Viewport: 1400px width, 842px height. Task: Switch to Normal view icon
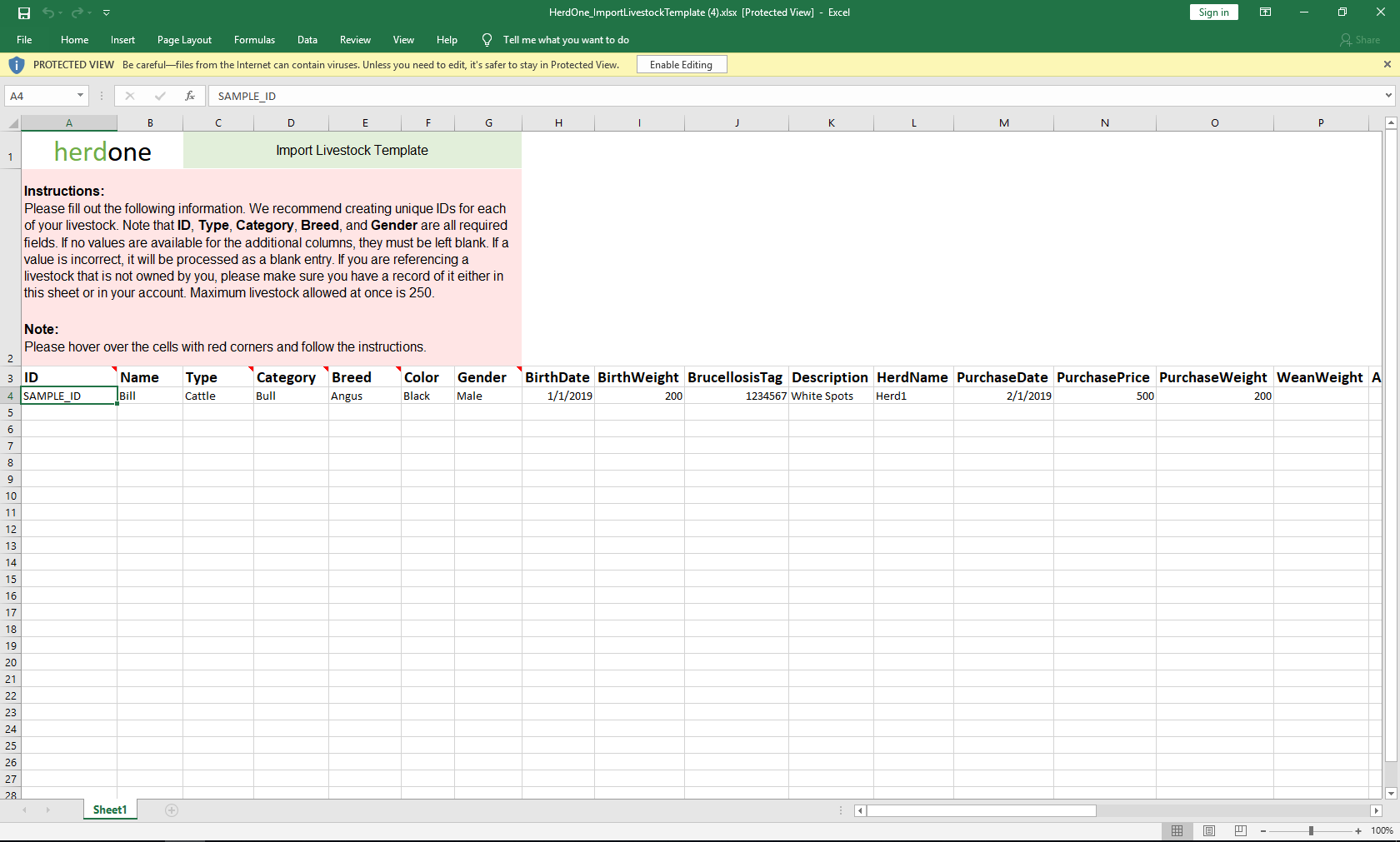[1177, 830]
